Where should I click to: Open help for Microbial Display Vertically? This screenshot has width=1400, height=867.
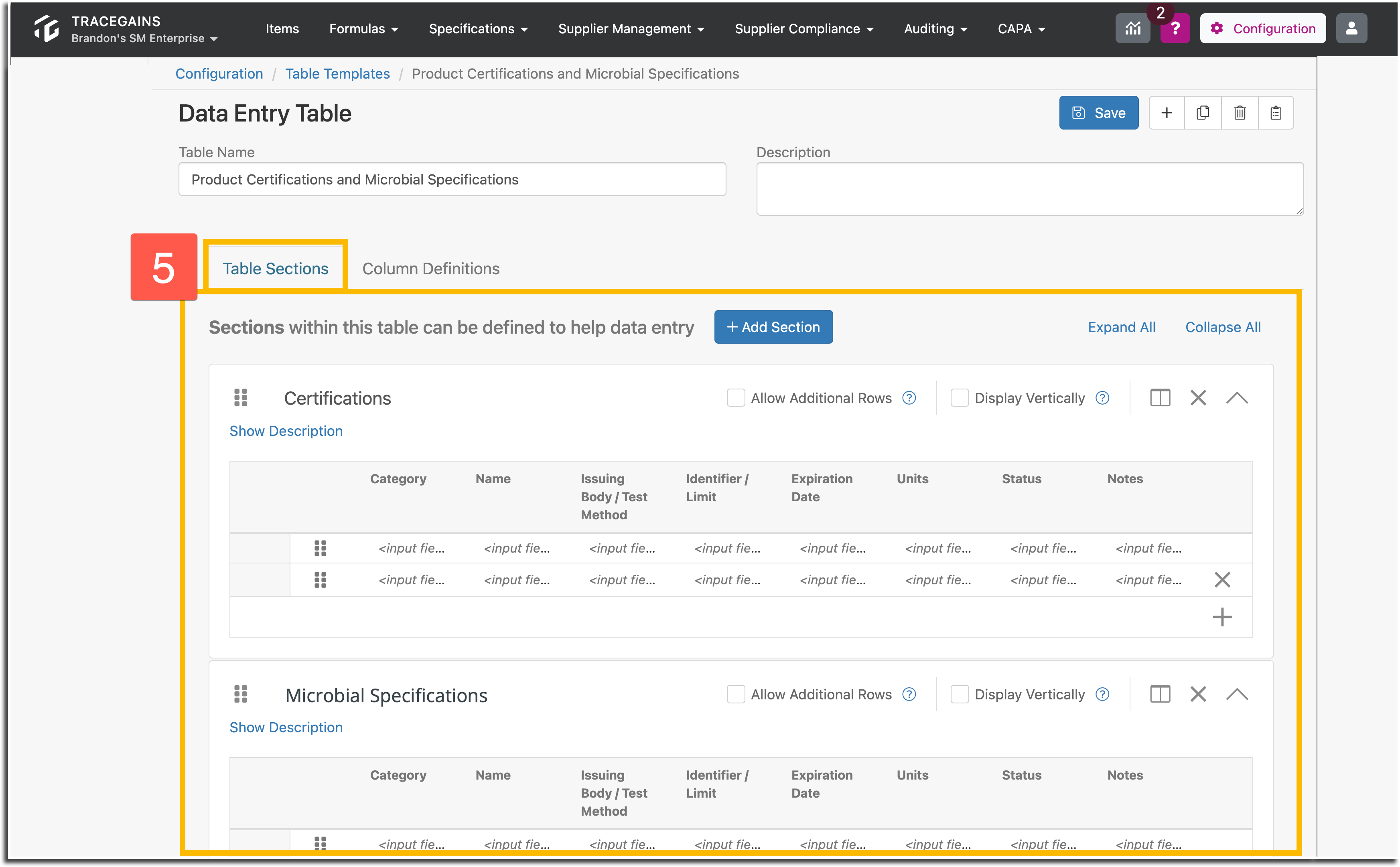[1102, 695]
